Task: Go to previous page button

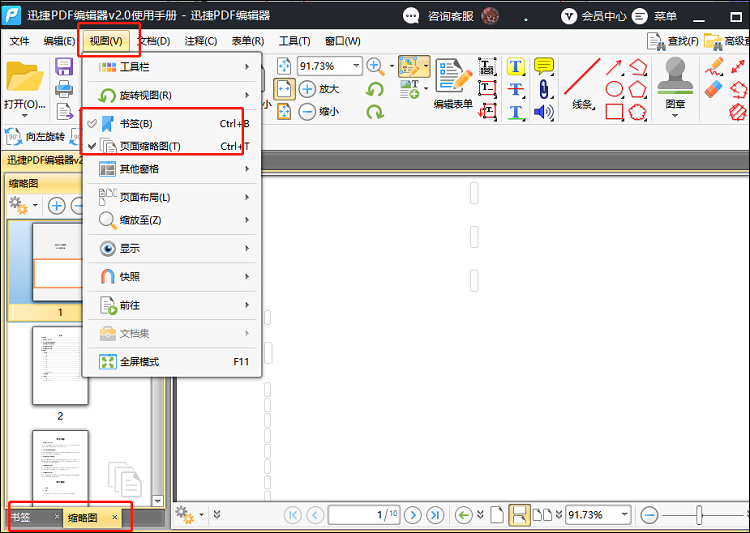Action: tap(315, 515)
